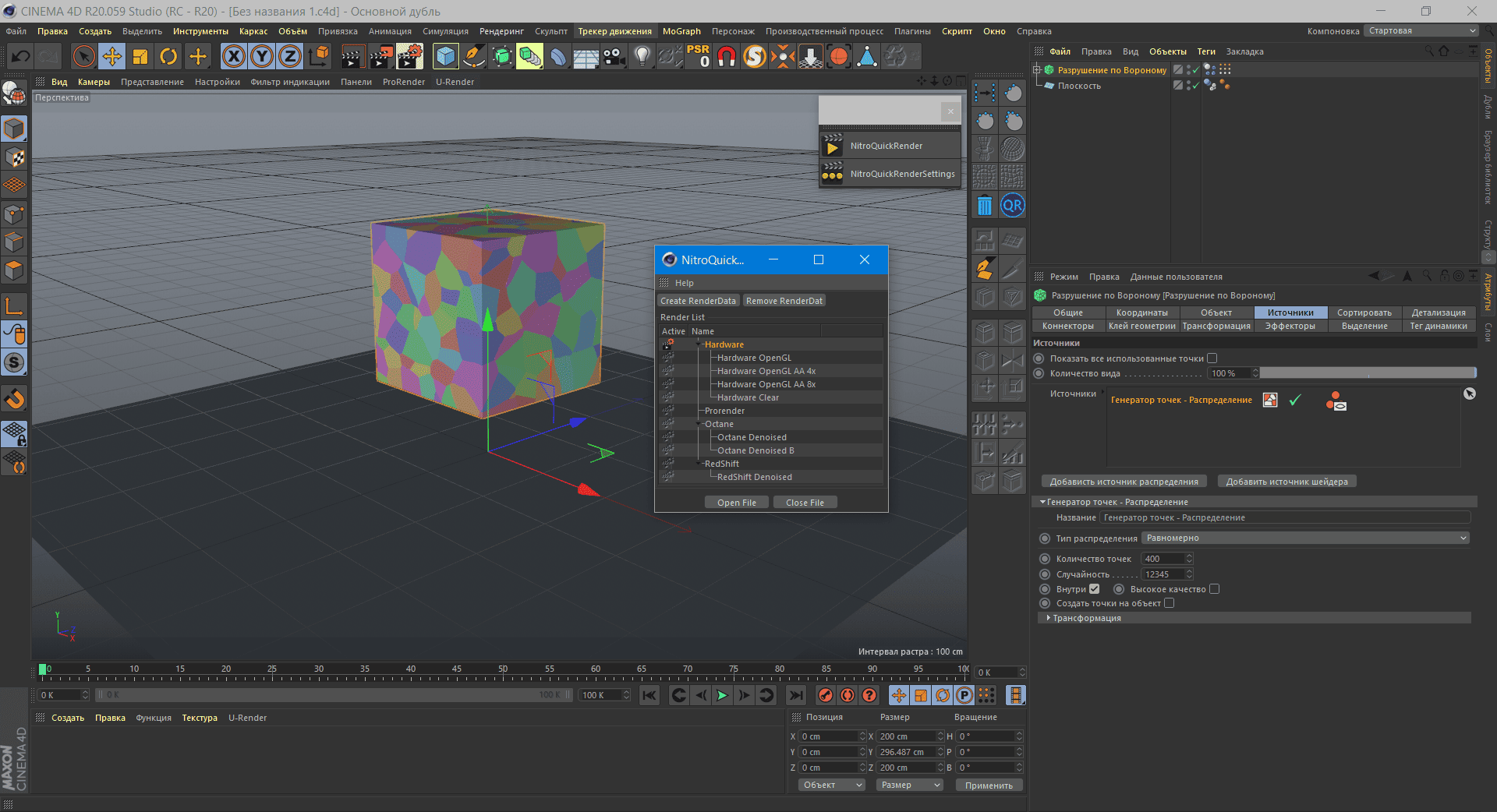The height and width of the screenshot is (812, 1497).
Task: Click the PSR 0 reset icon
Action: tap(698, 56)
